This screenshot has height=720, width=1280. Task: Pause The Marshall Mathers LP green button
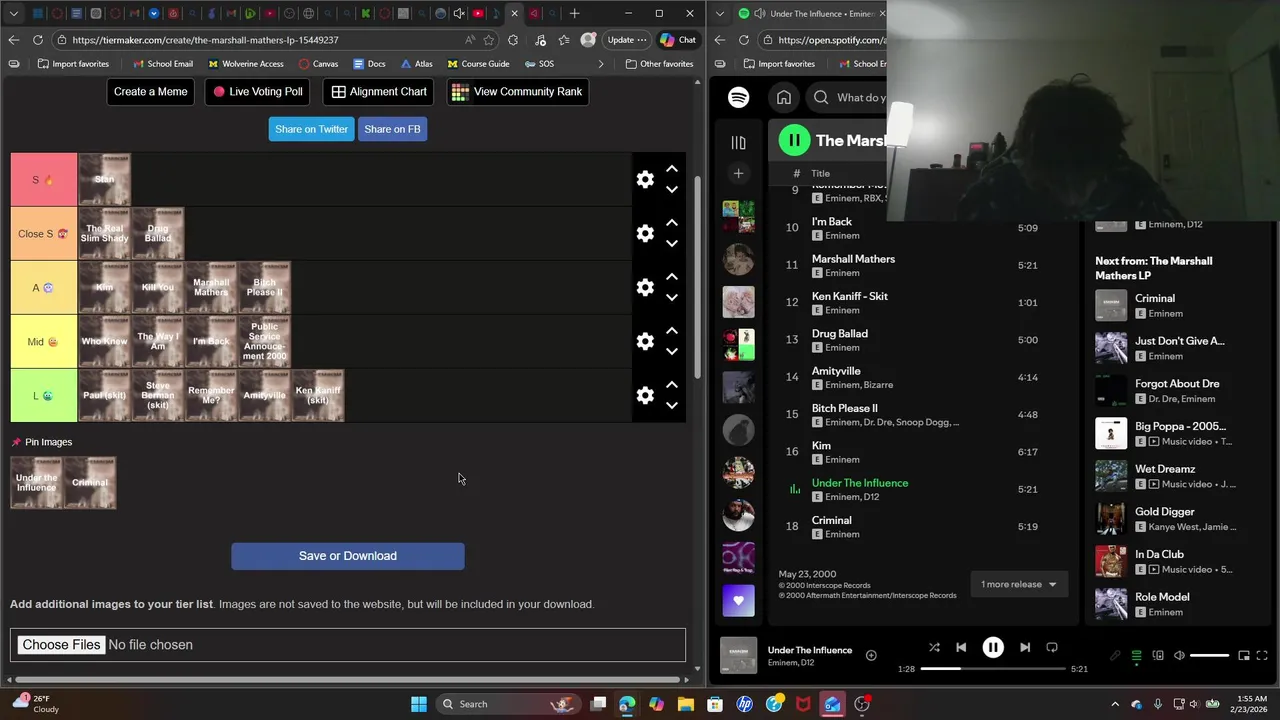[x=794, y=140]
